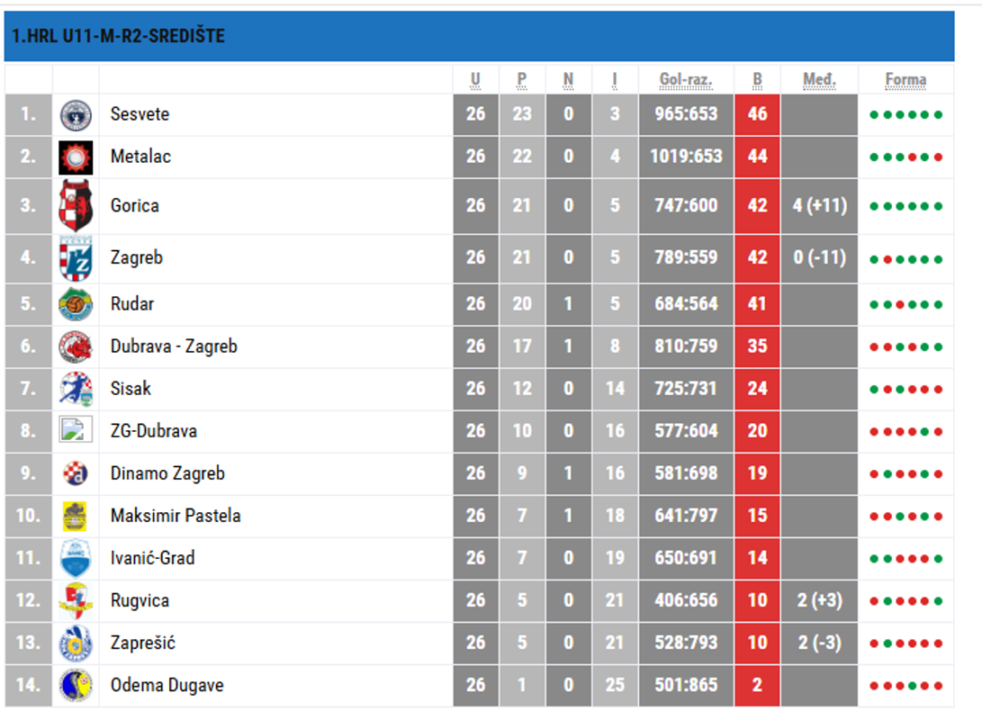
Task: Select the Rudar club logo
Action: 76,304
